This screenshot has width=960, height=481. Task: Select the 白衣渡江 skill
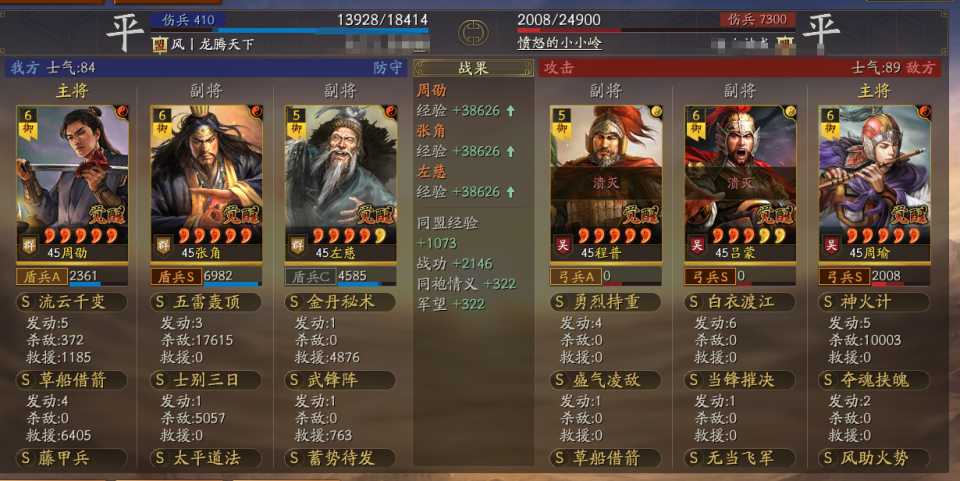740,302
